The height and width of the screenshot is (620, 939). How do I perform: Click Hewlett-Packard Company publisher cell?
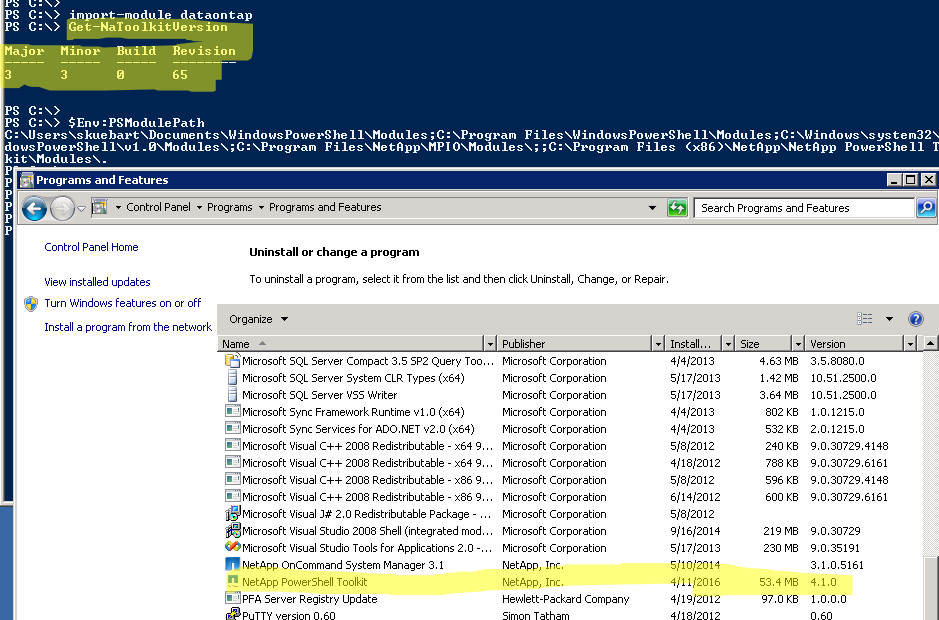(565, 599)
